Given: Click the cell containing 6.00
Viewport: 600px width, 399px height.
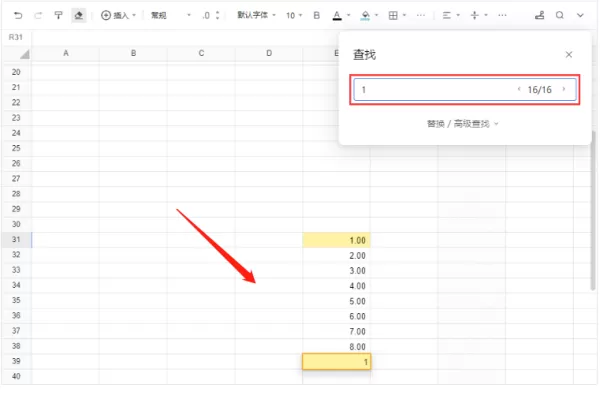Looking at the screenshot, I should tap(336, 316).
